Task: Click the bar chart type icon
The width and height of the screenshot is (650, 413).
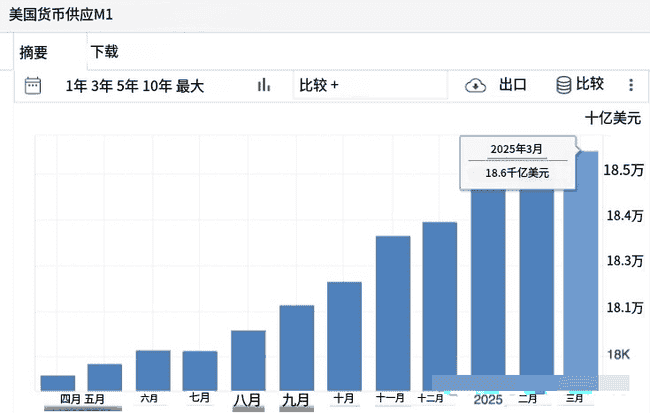Action: click(x=264, y=85)
